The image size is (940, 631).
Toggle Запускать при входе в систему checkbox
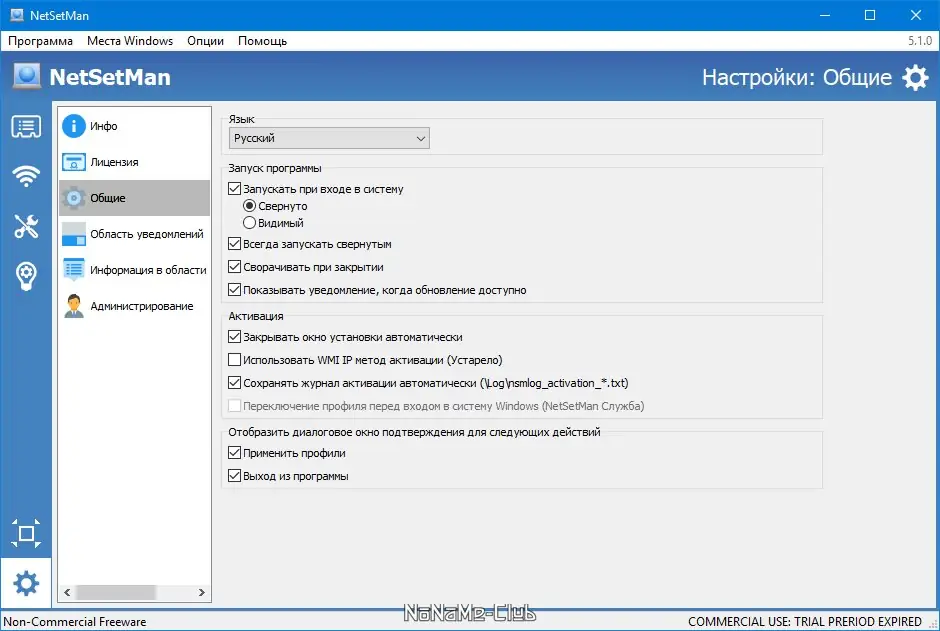click(234, 189)
